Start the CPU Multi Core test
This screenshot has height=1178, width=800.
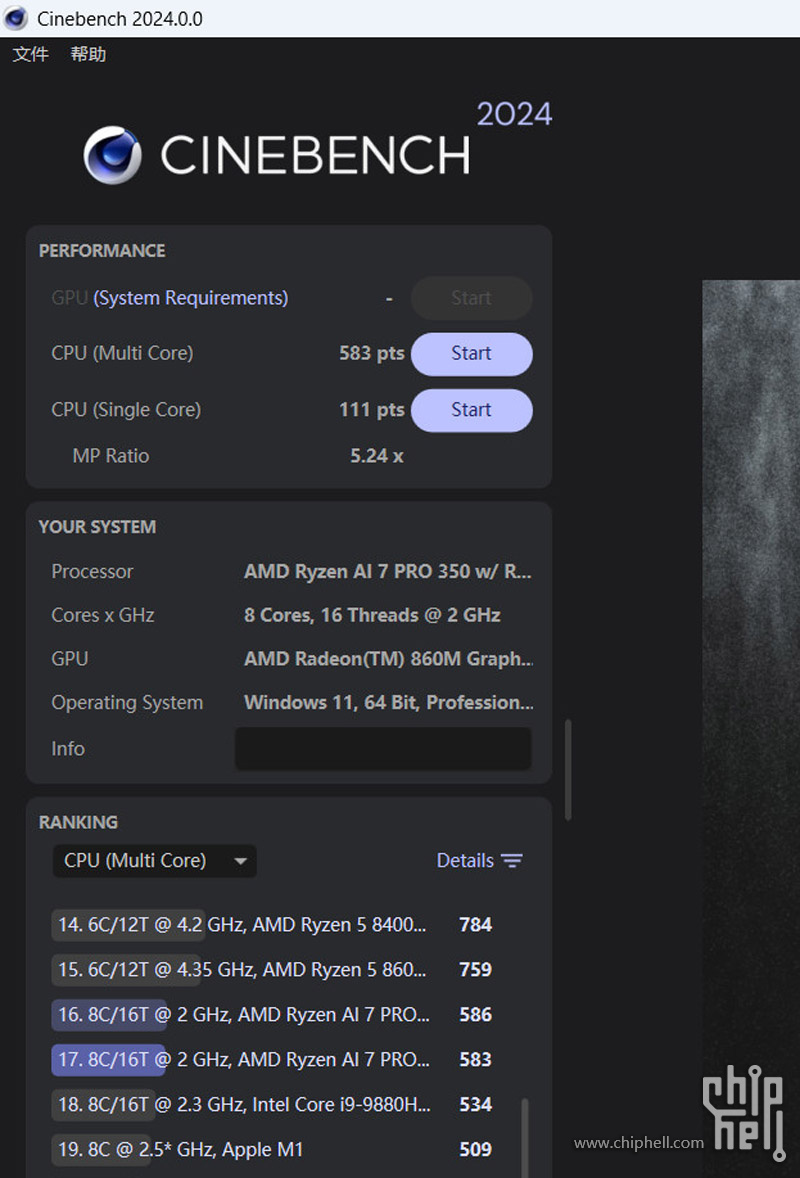[x=472, y=354]
